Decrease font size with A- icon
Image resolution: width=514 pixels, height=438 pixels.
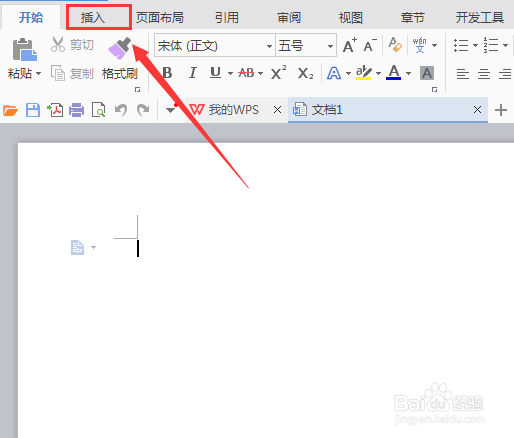370,45
